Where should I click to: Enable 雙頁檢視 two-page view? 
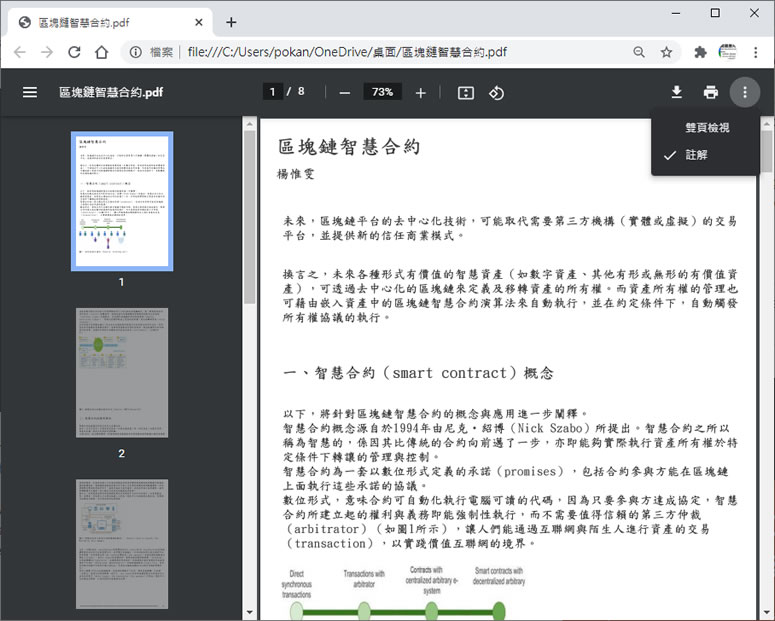pos(706,128)
